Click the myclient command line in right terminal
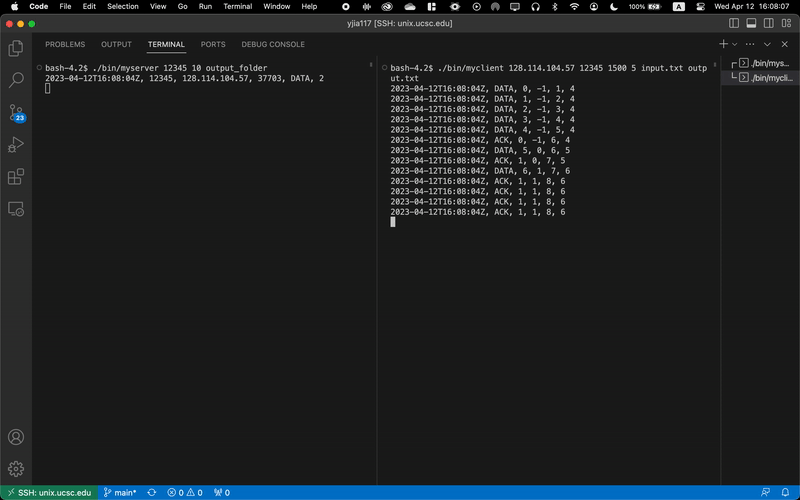 [548, 73]
